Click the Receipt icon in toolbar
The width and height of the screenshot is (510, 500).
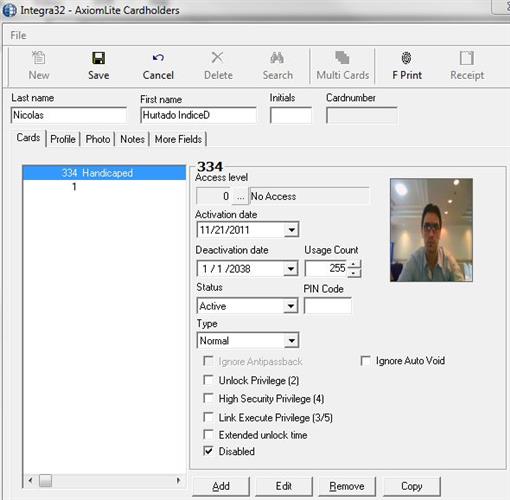(x=466, y=58)
